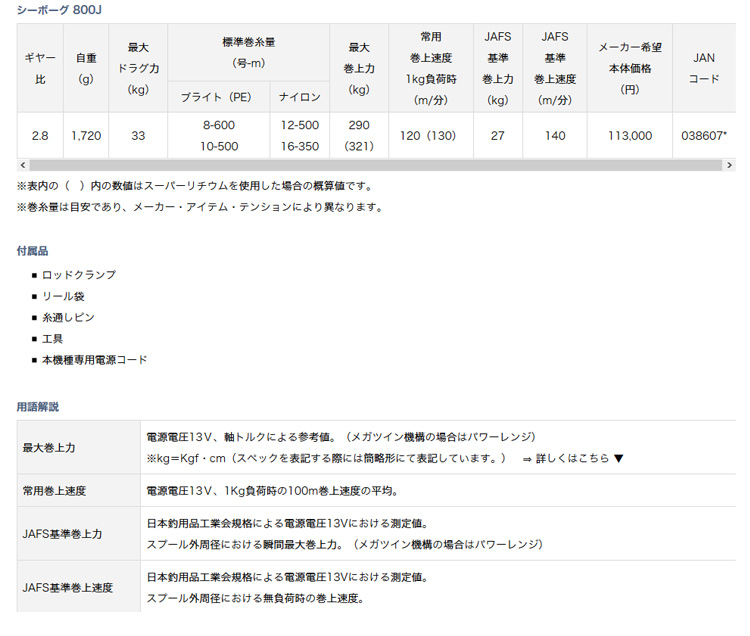Image resolution: width=750 pixels, height=636 pixels.
Task: Click the 付属品 section heading
Action: [33, 251]
